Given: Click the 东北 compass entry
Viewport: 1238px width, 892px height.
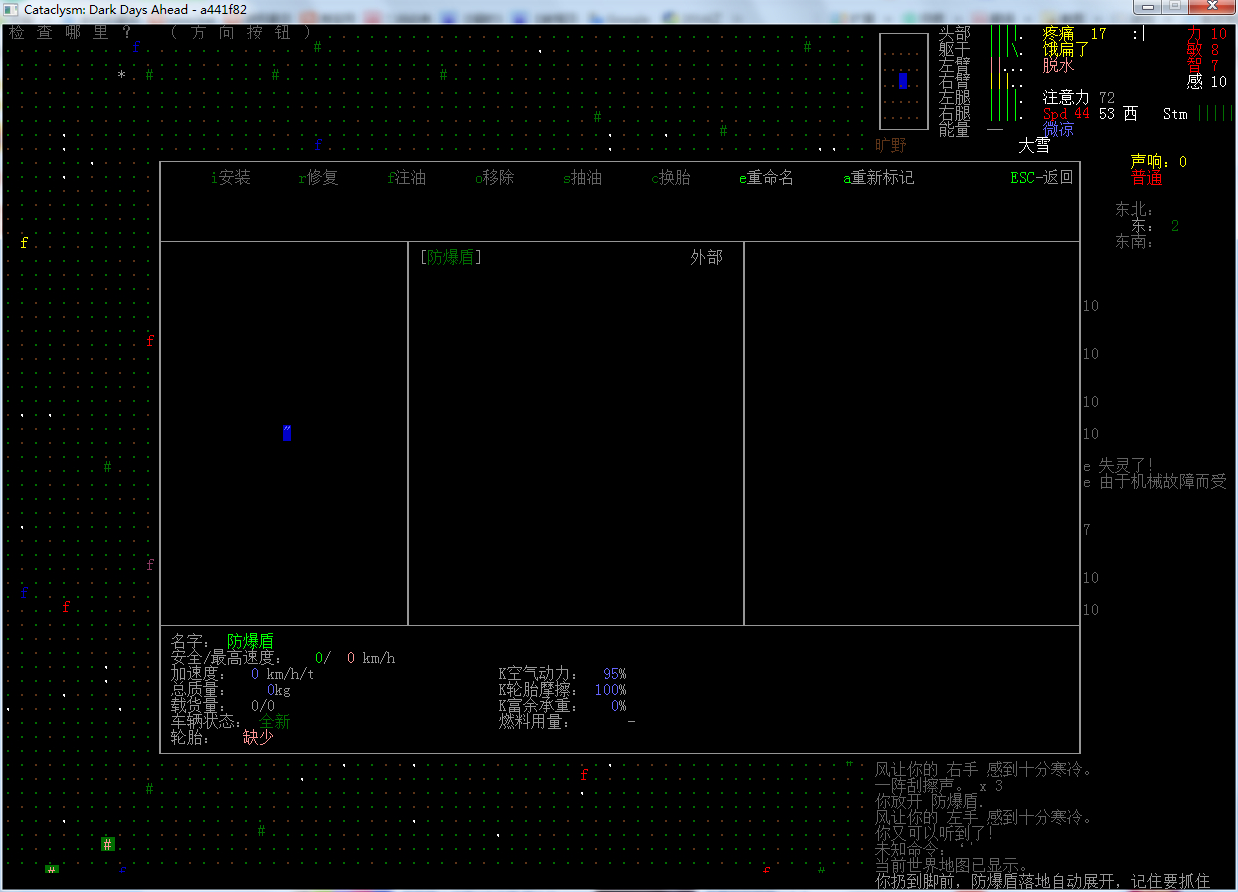Looking at the screenshot, I should pos(1135,210).
